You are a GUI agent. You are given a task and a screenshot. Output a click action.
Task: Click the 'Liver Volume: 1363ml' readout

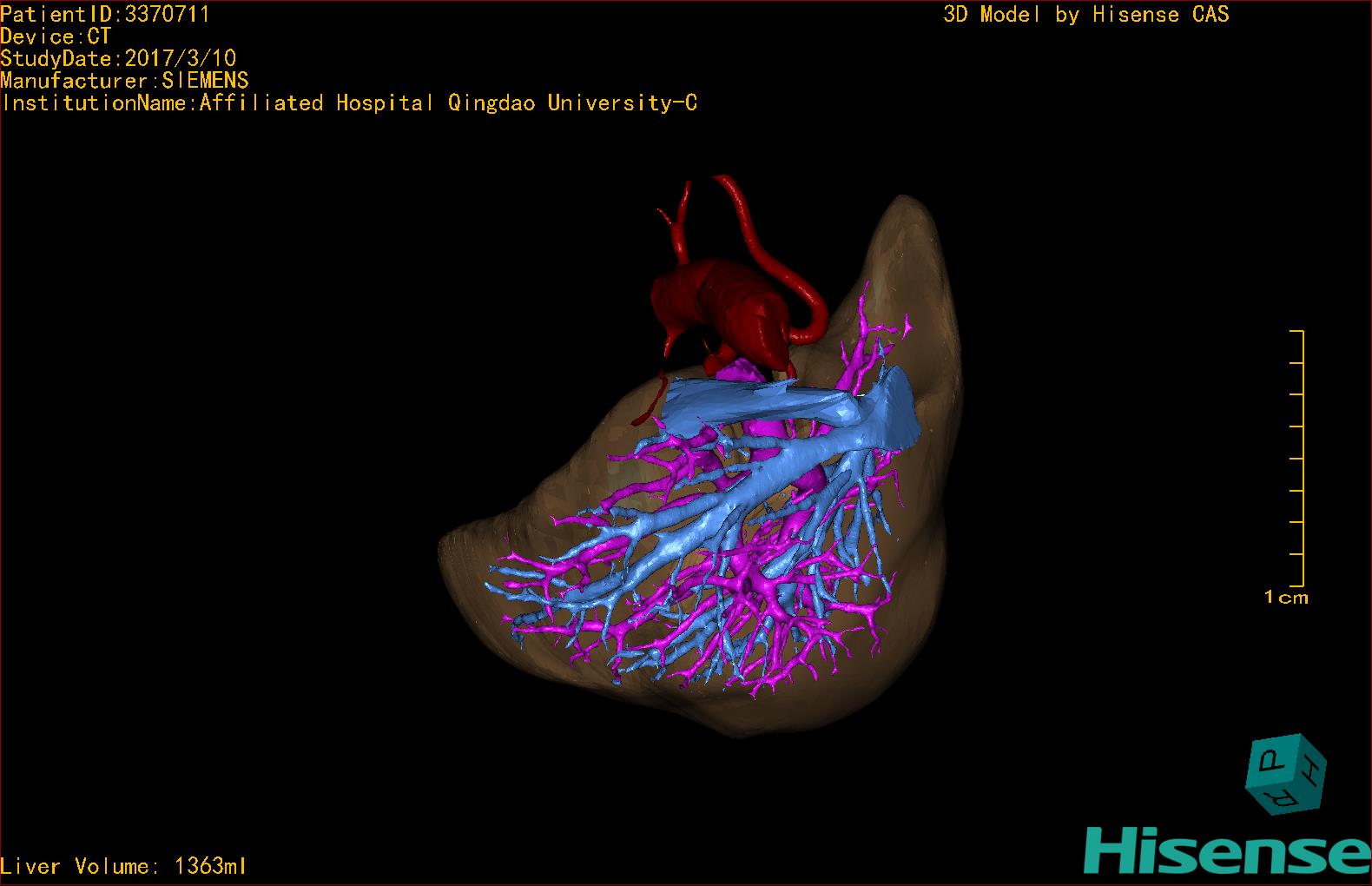tap(123, 866)
